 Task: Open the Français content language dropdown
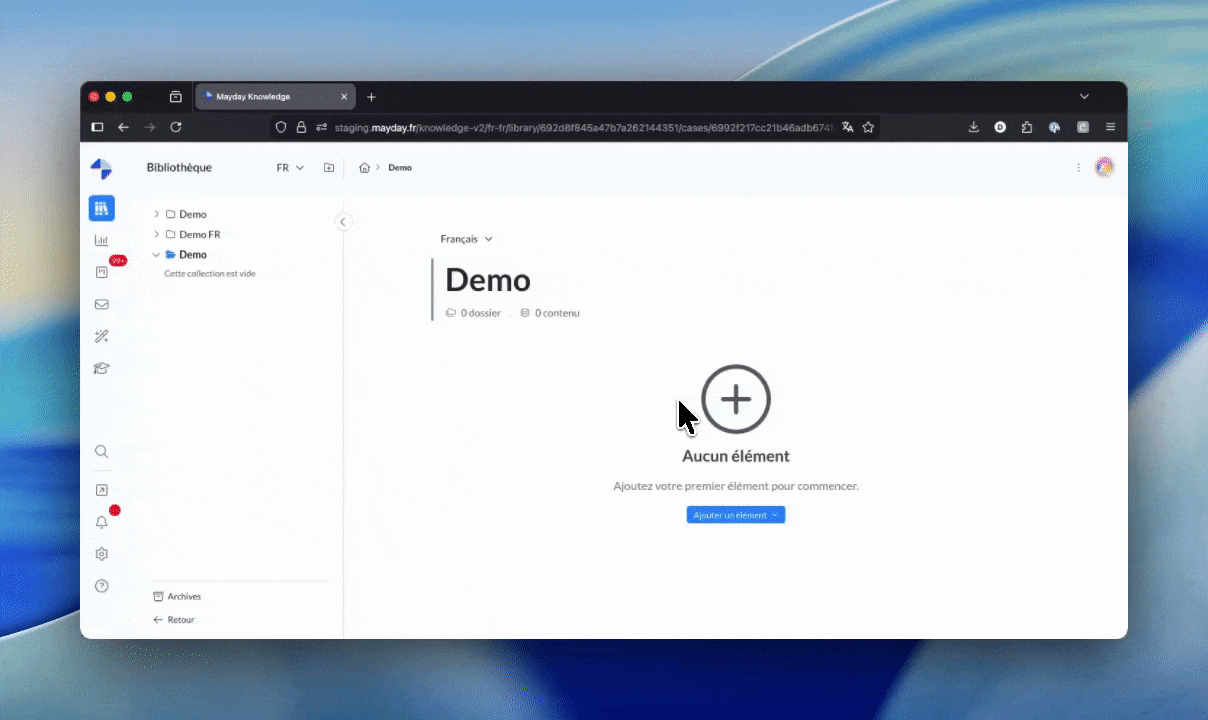466,239
